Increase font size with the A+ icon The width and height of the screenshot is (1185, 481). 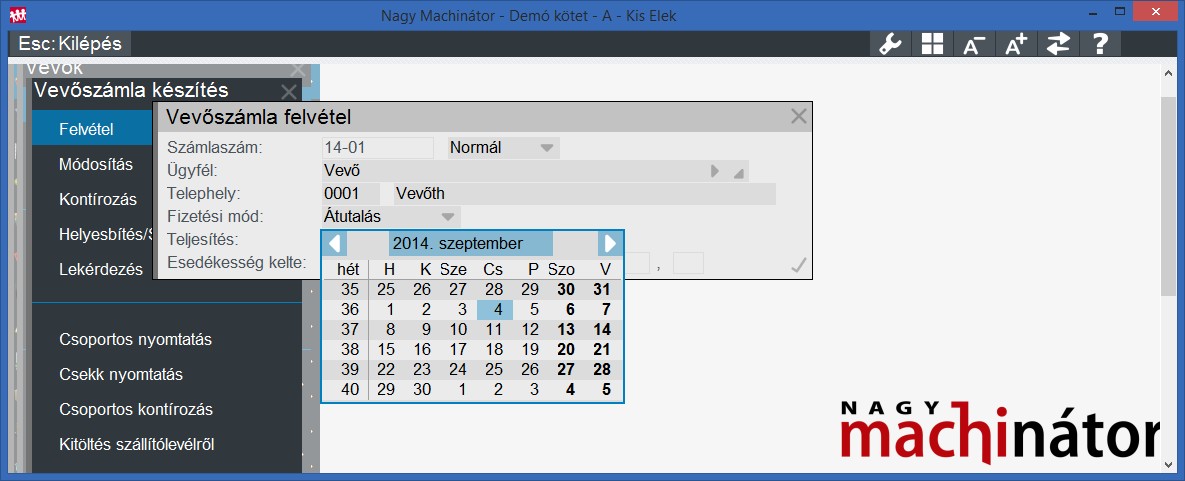coord(1016,44)
